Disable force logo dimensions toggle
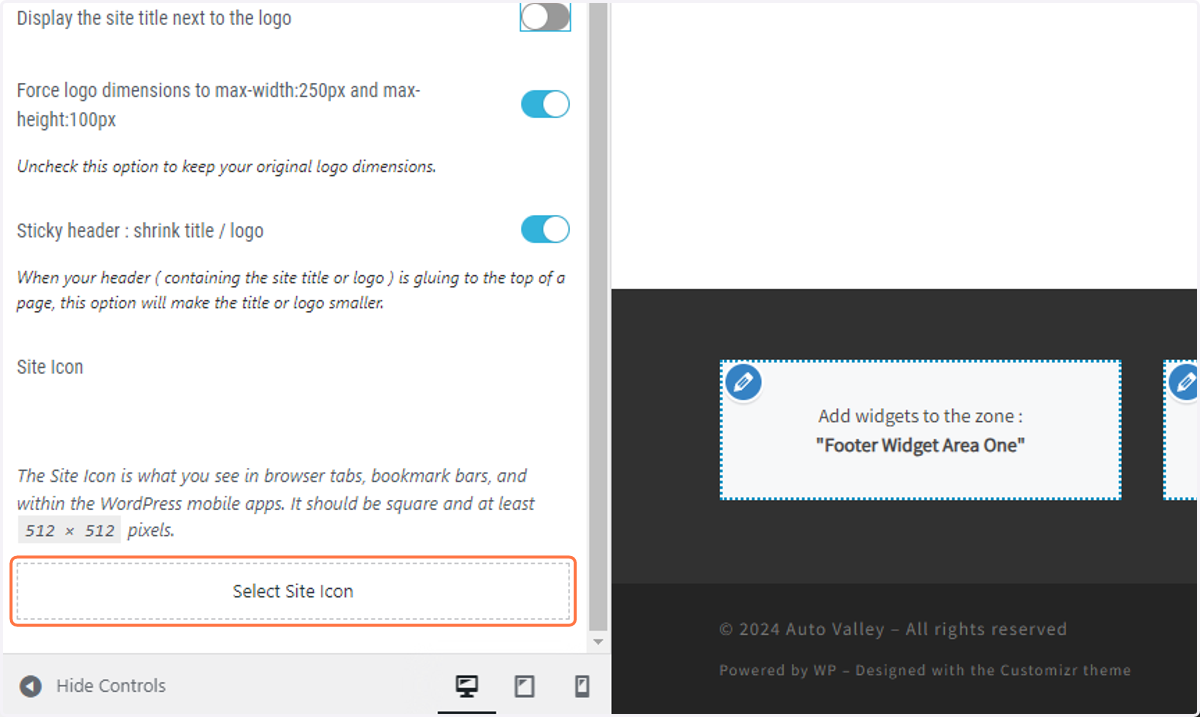 (x=545, y=105)
